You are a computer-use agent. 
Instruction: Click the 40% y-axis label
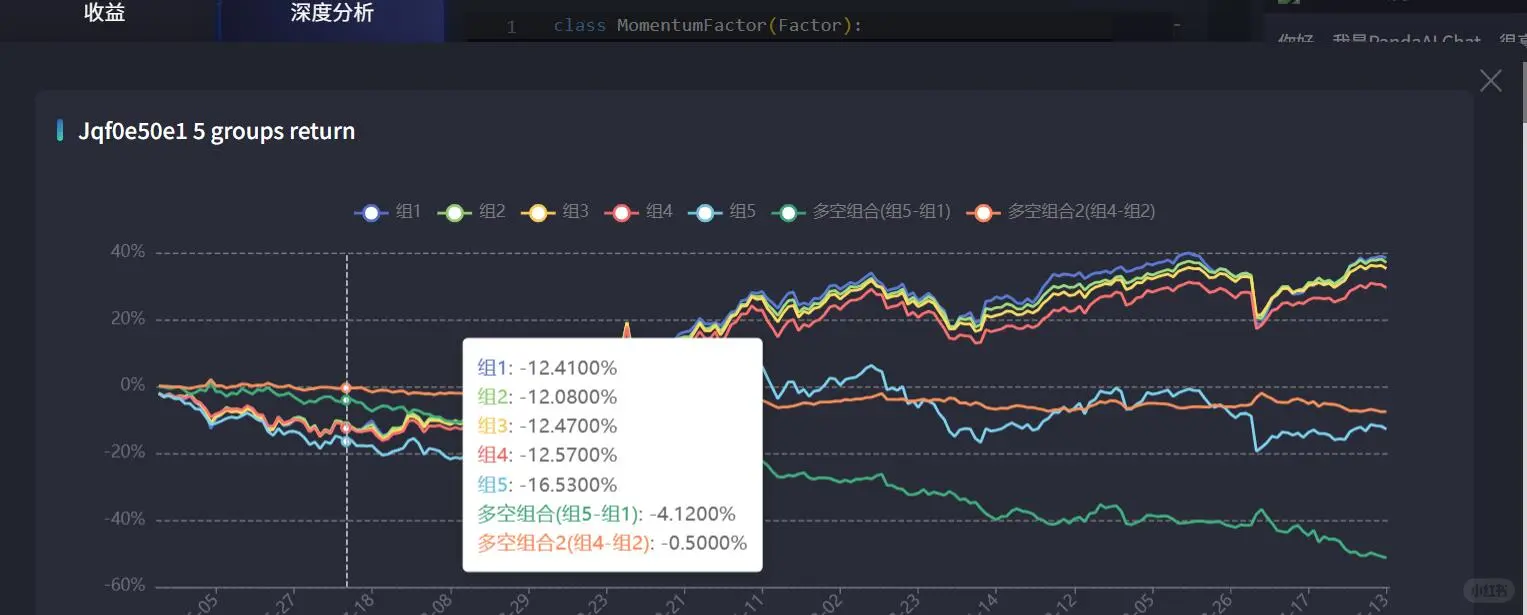click(x=127, y=252)
